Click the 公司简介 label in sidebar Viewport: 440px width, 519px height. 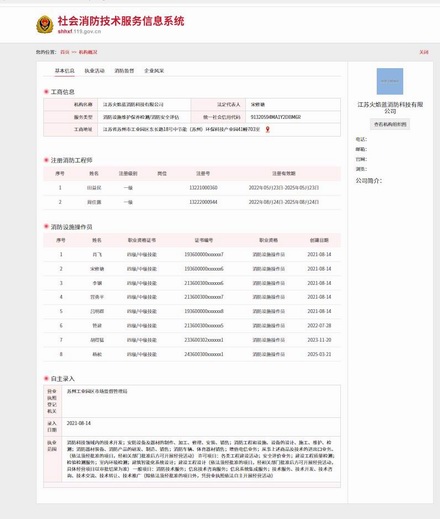369,181
